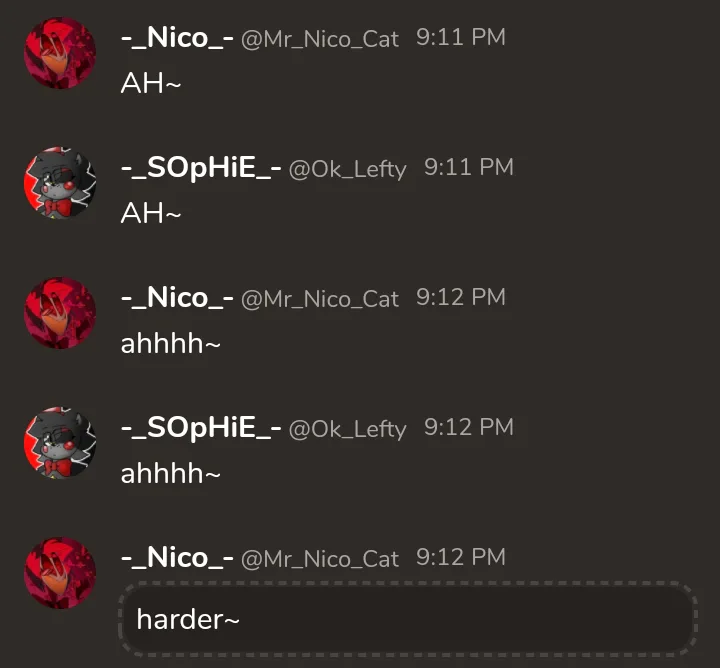Open the -_SOpHiE_- display name at 9:12 PM
The width and height of the screenshot is (720, 668).
point(201,428)
